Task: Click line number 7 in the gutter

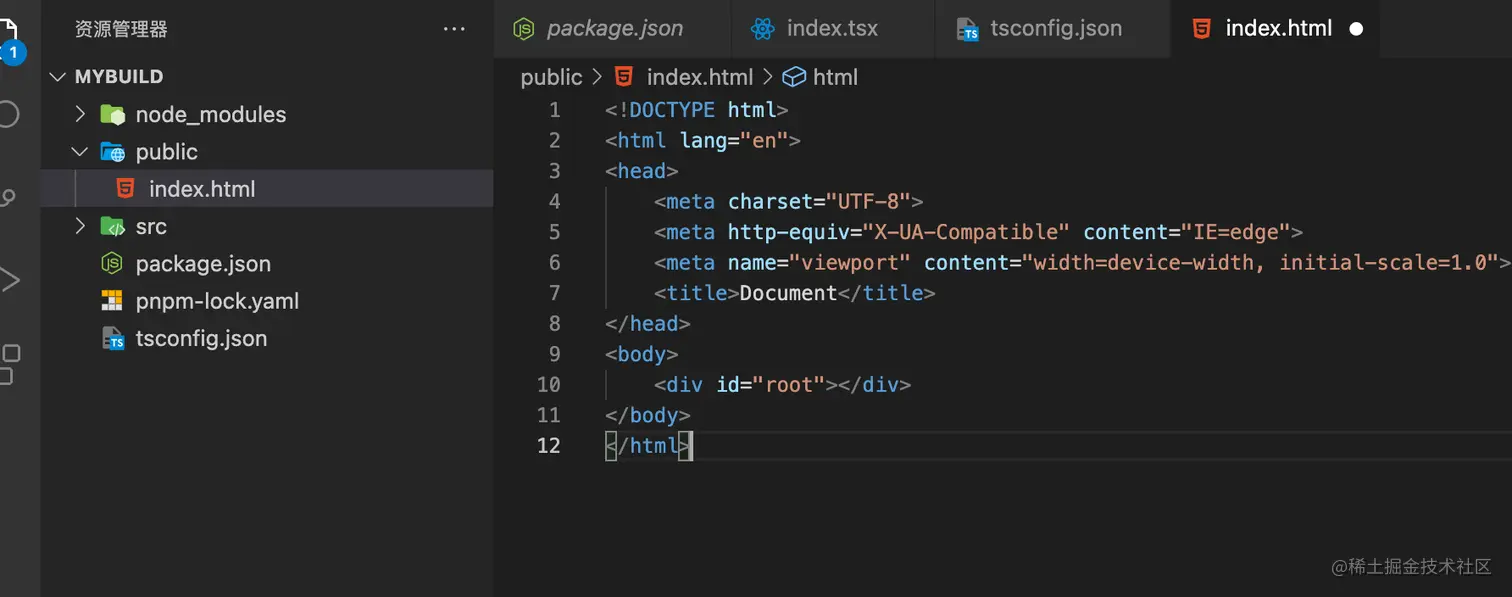Action: click(555, 293)
